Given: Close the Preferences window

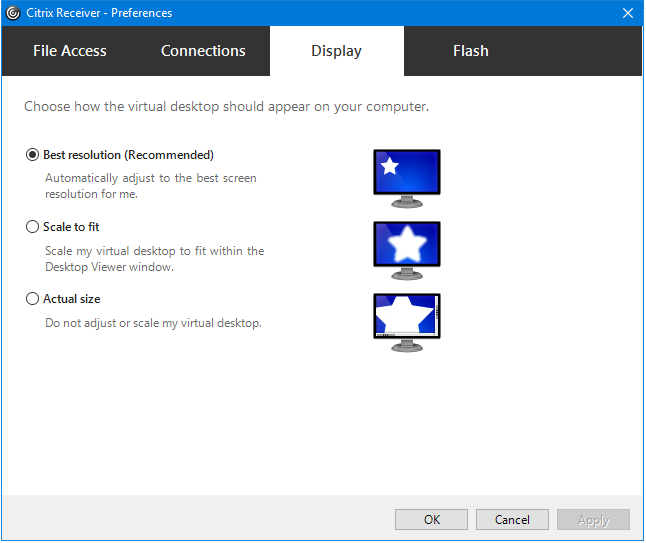Looking at the screenshot, I should (x=628, y=13).
